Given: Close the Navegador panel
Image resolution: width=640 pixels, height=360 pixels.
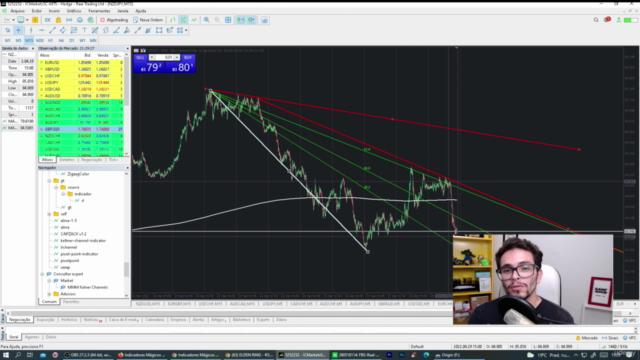Looking at the screenshot, I should coord(127,168).
